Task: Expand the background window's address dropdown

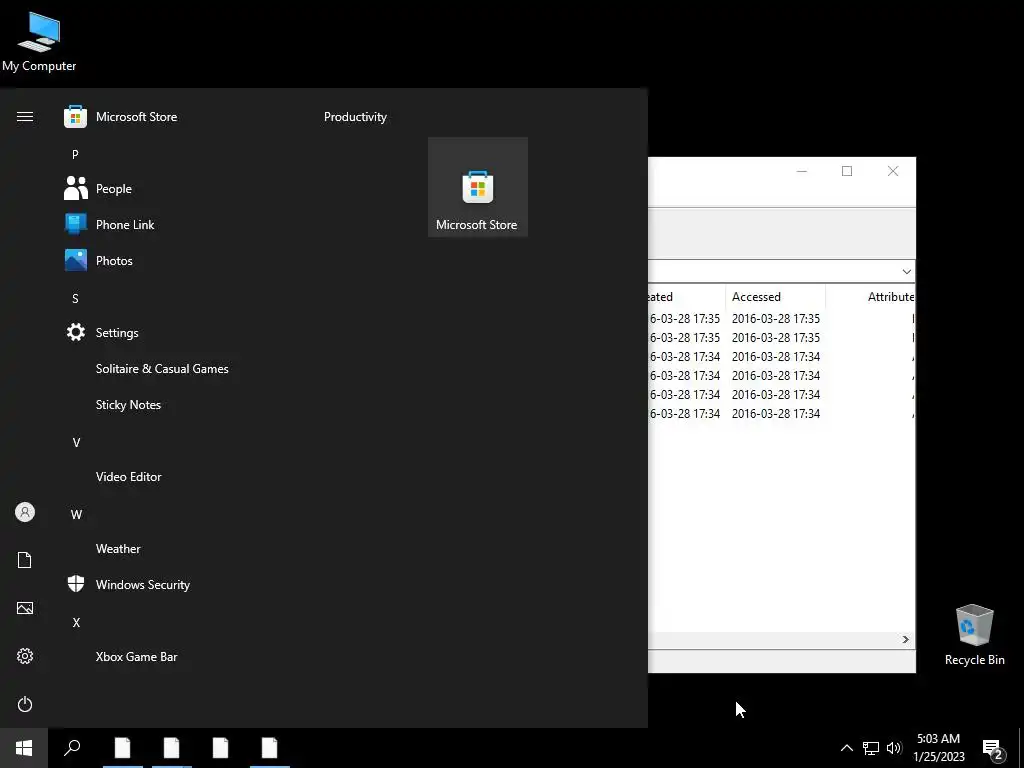Action: click(906, 272)
